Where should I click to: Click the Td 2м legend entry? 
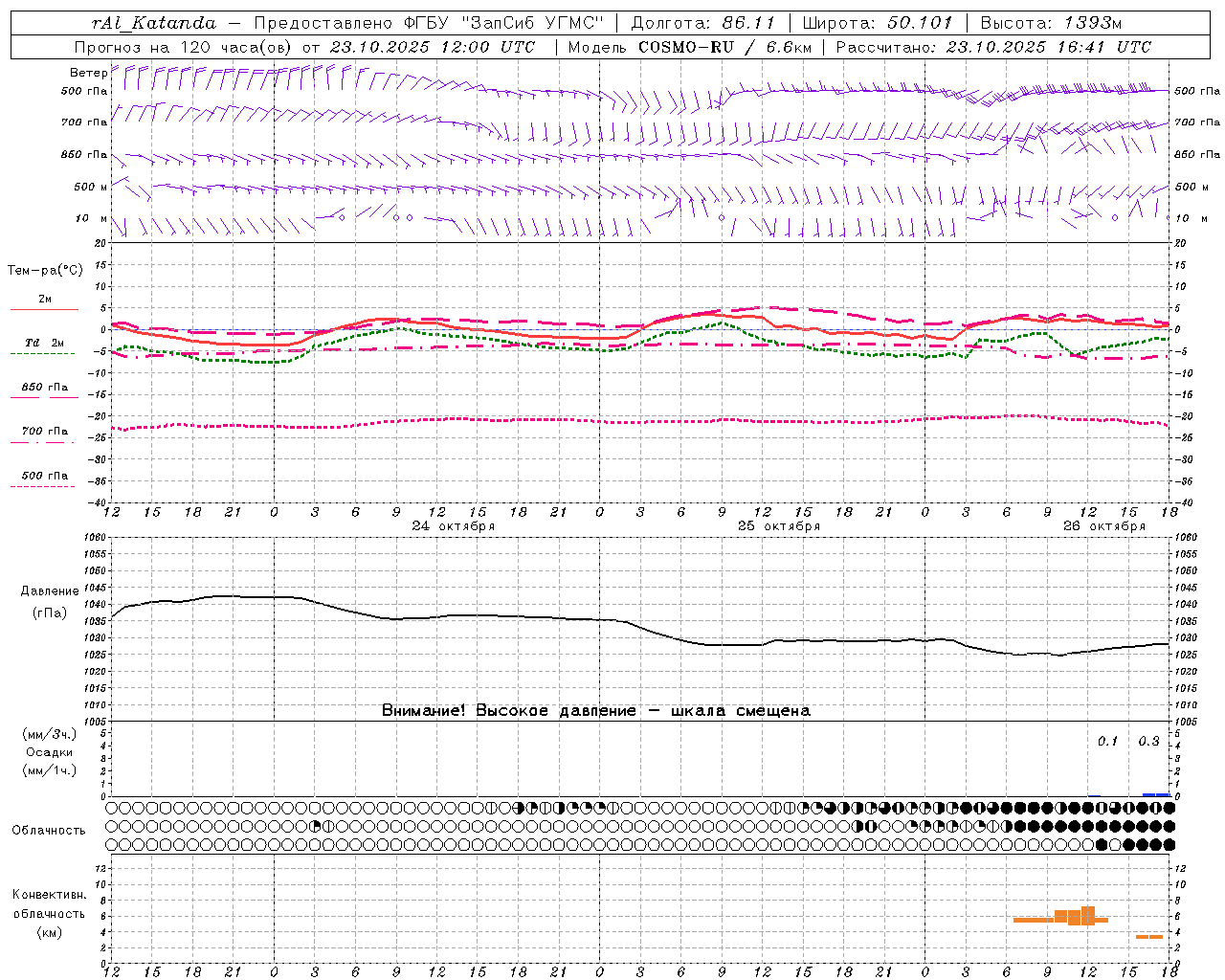pyautogui.click(x=45, y=343)
